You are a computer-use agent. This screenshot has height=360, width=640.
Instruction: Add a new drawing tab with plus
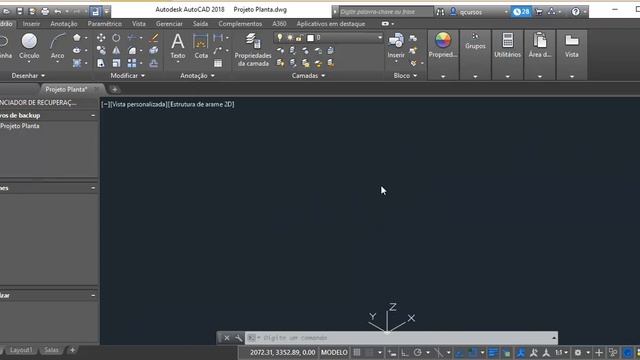(114, 89)
